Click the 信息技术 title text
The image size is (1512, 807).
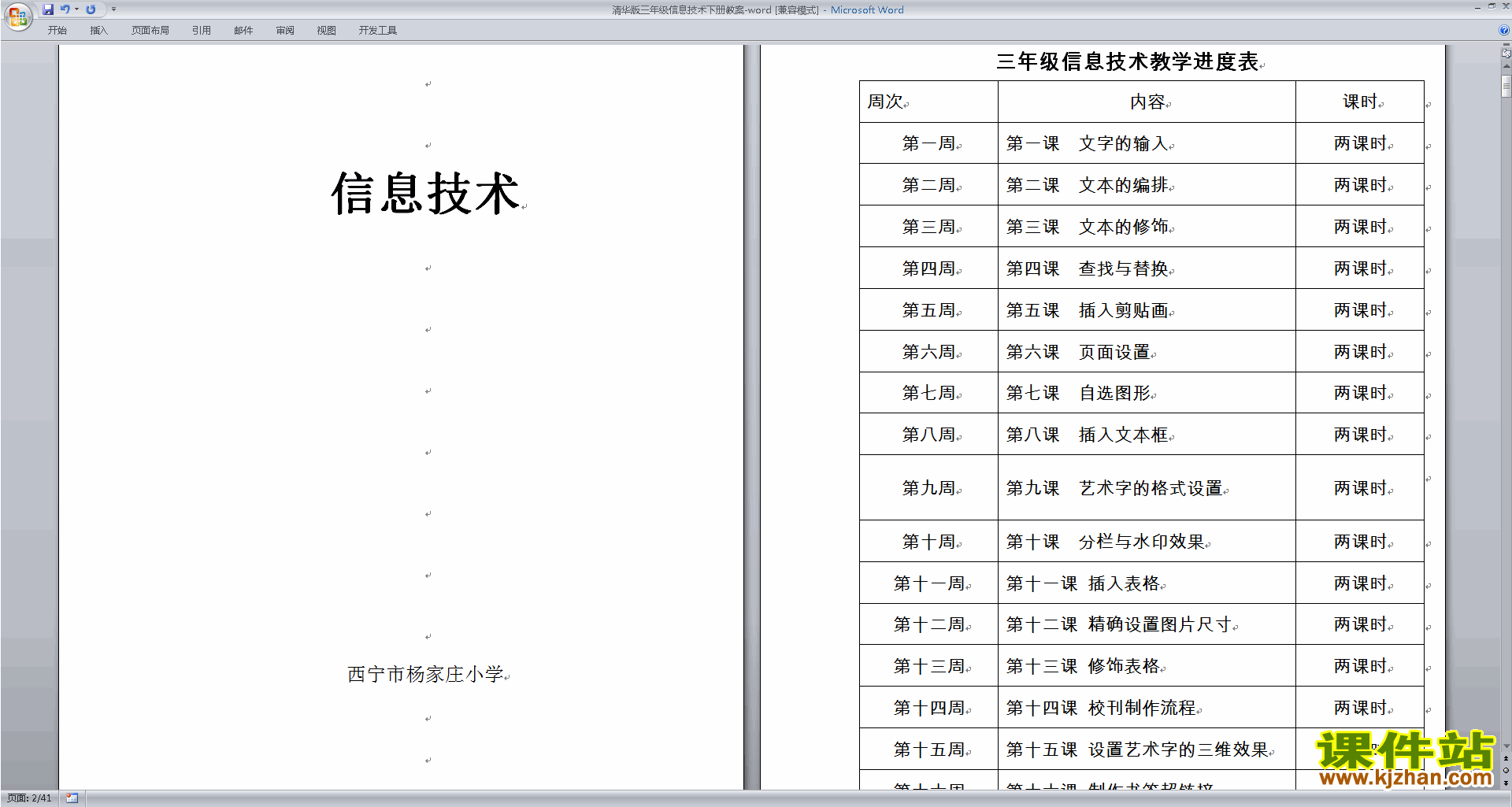(x=425, y=194)
